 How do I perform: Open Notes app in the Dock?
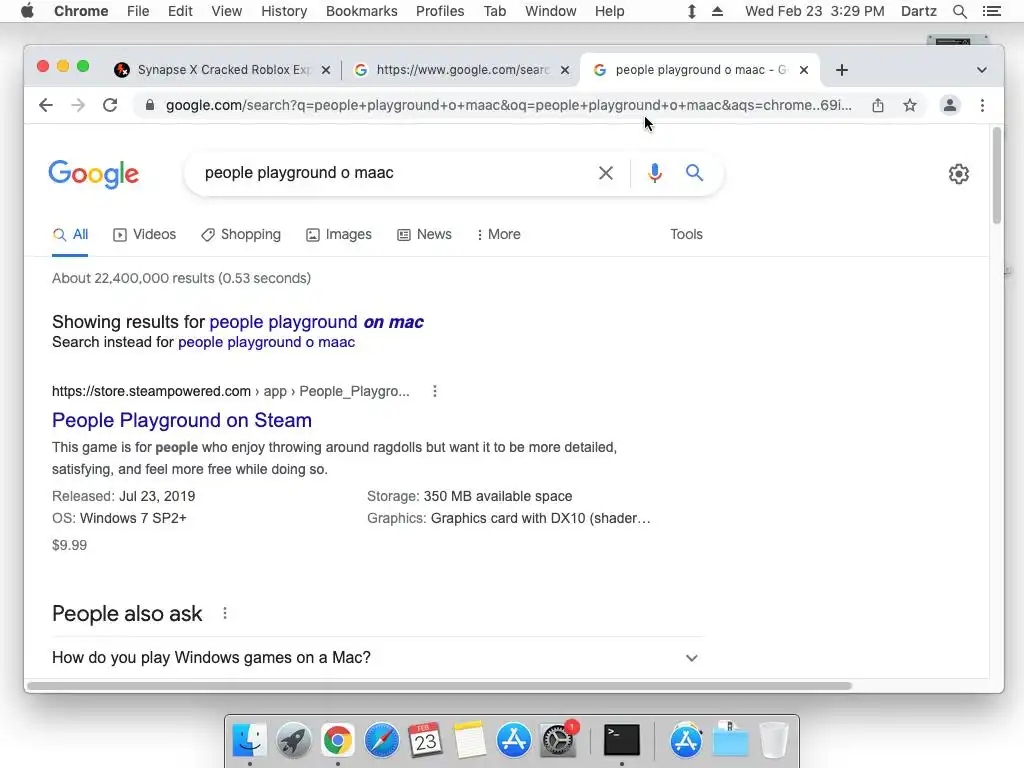point(469,741)
